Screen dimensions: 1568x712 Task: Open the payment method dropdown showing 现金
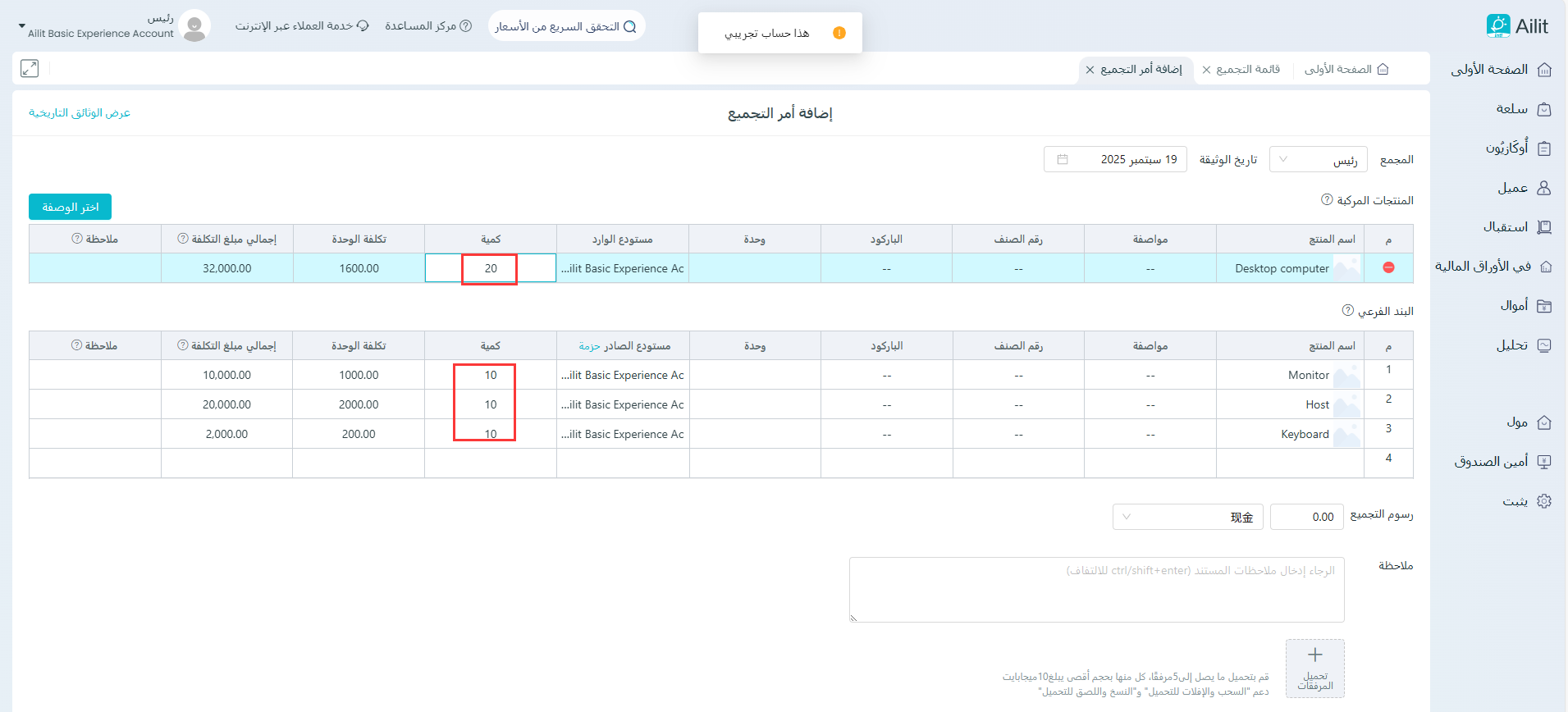1187,517
